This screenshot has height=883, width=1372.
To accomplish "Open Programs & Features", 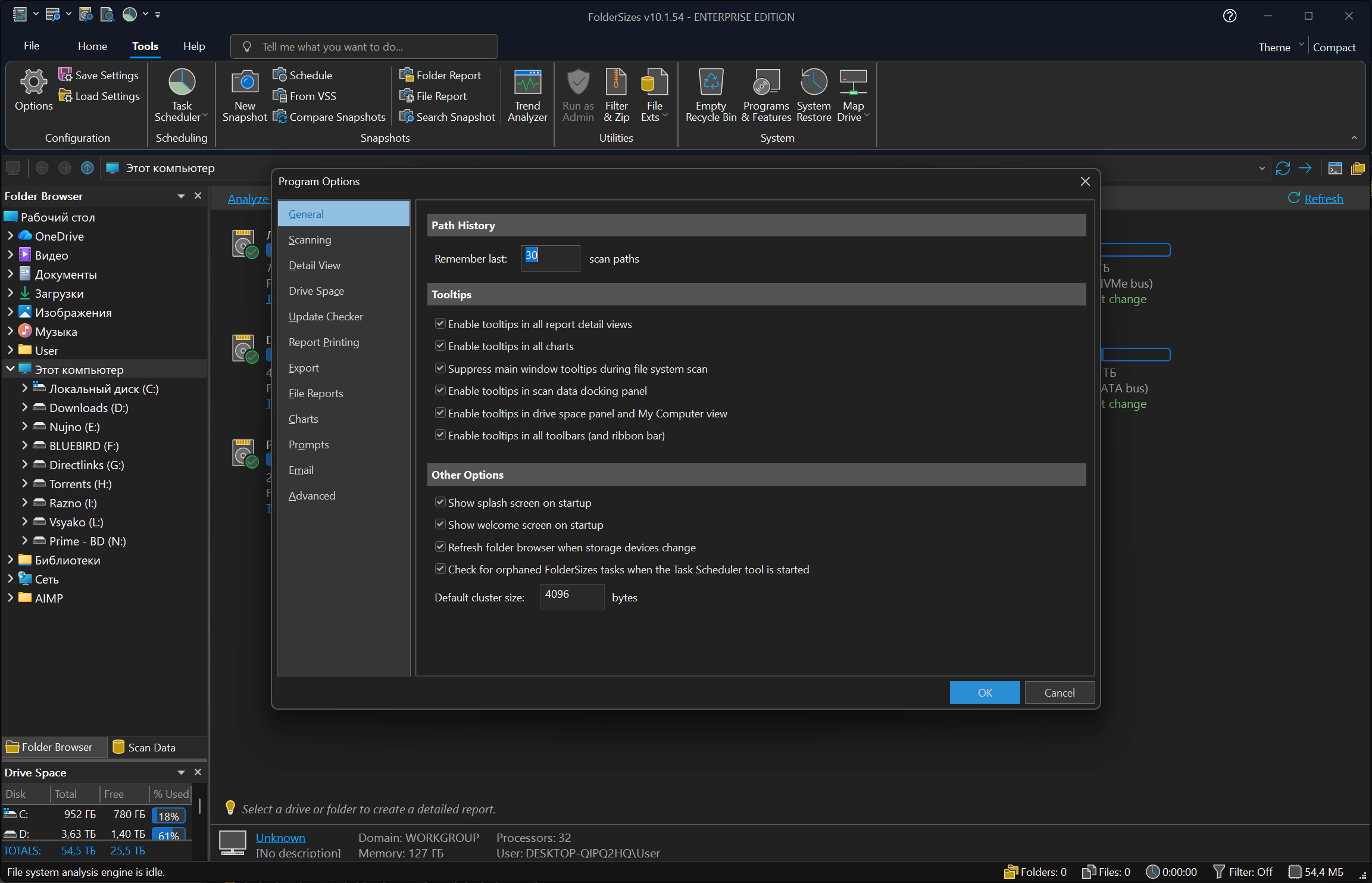I will [x=766, y=95].
